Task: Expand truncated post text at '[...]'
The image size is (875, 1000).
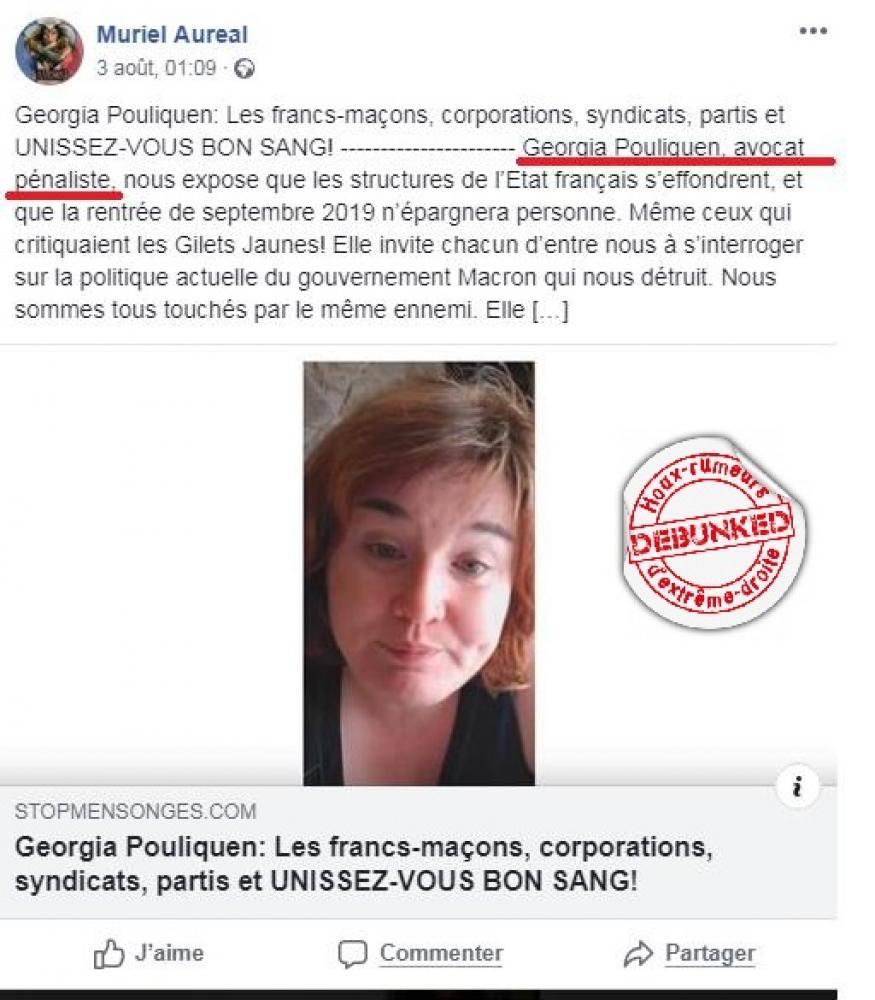Action: (549, 311)
